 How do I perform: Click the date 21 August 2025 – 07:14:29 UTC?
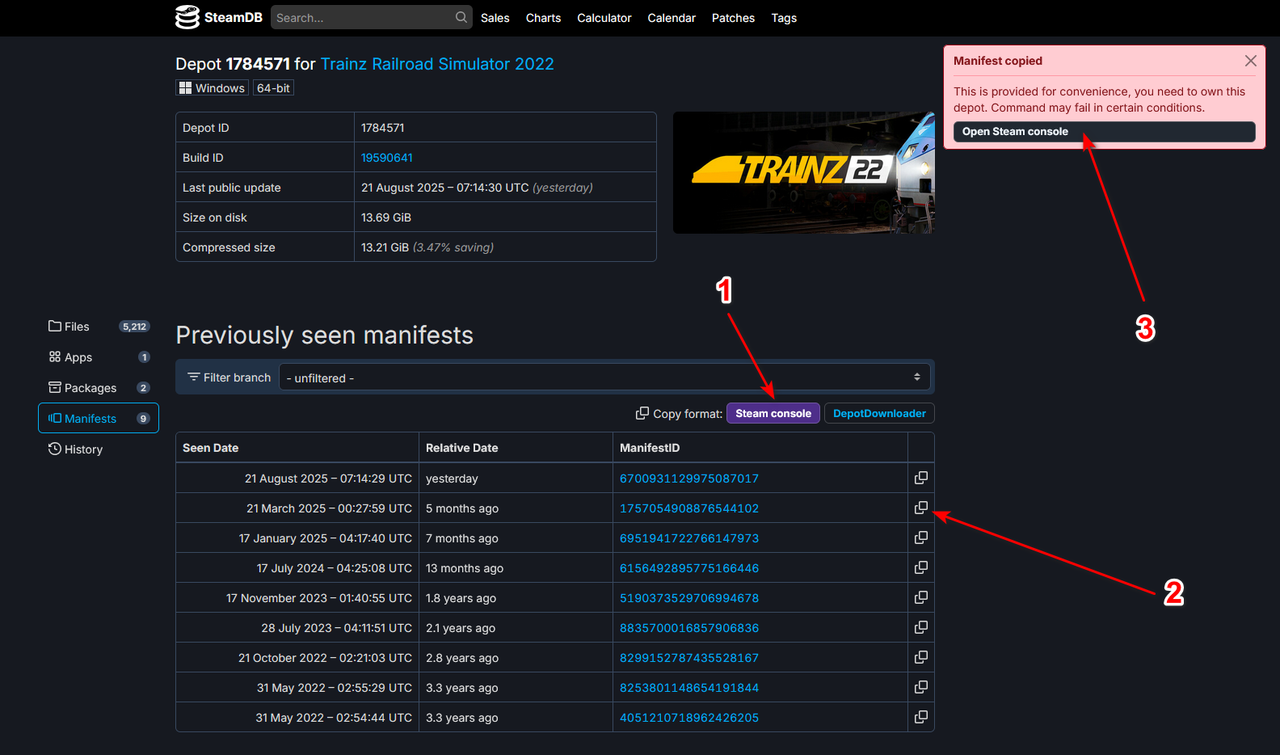[x=328, y=478]
